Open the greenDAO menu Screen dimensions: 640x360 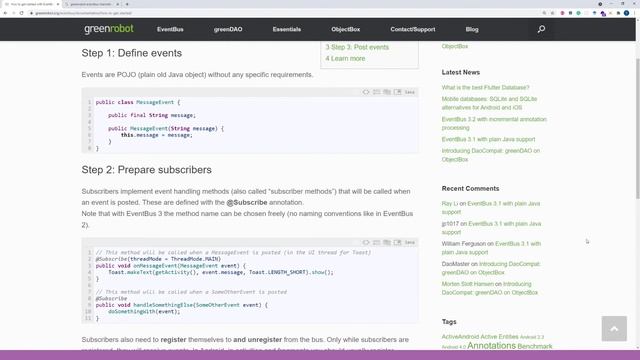[228, 29]
